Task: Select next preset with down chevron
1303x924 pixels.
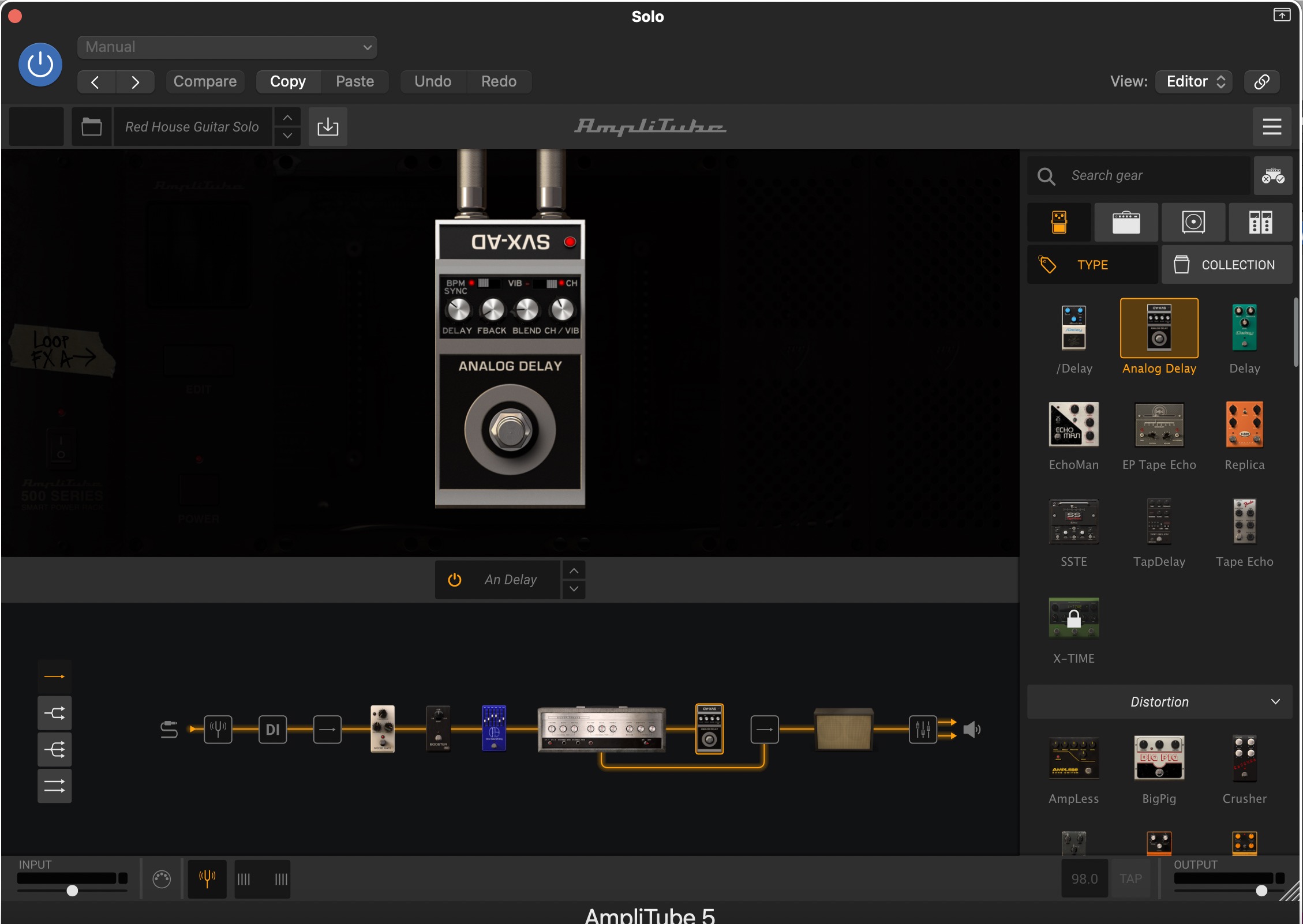Action: pyautogui.click(x=287, y=136)
